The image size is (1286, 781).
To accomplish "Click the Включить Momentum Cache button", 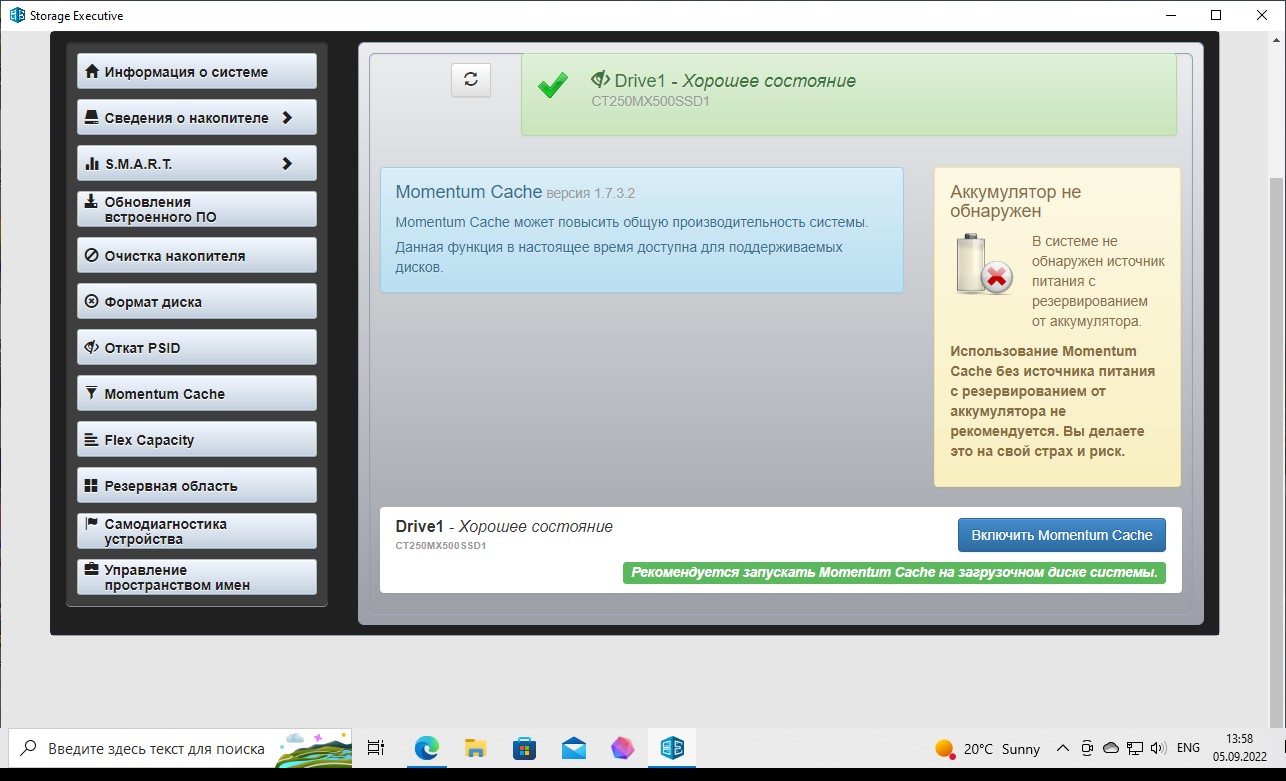I will 1062,534.
